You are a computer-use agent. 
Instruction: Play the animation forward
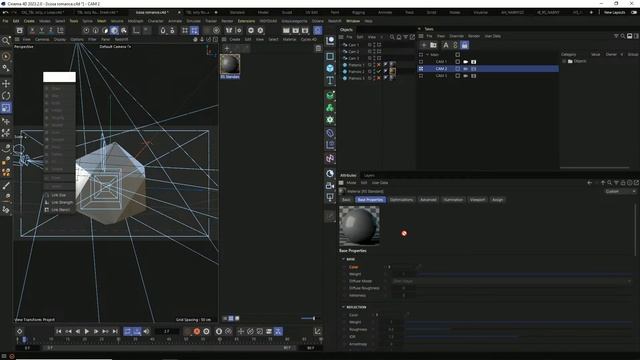click(x=87, y=331)
